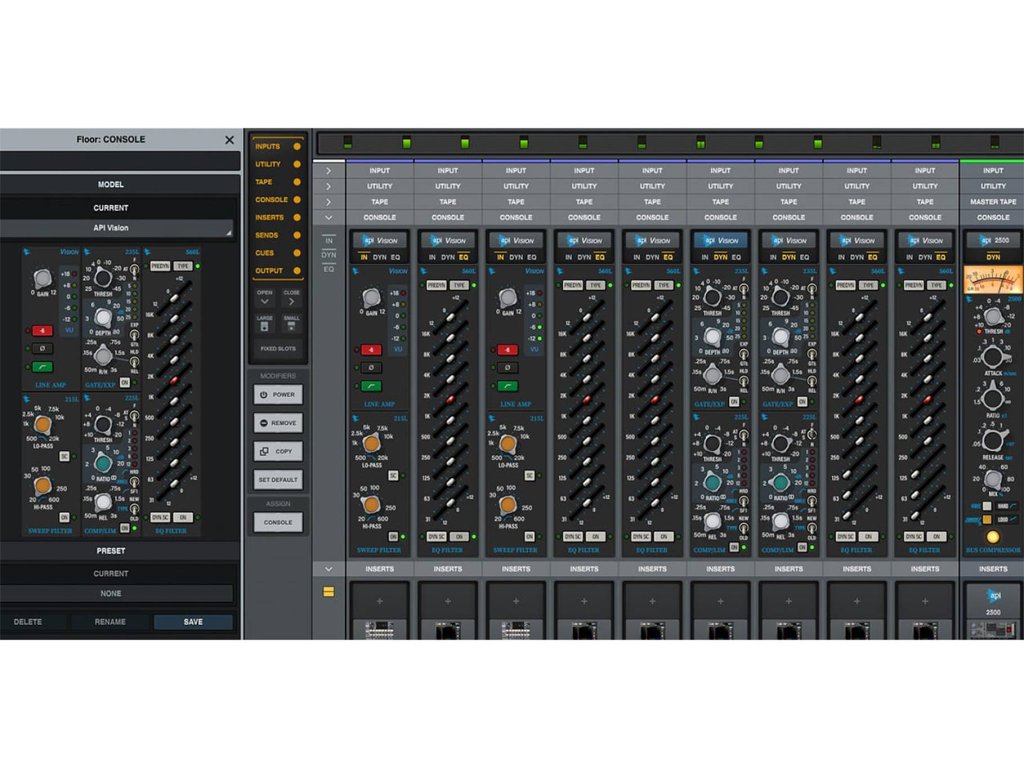1024x768 pixels.
Task: Toggle the phase invert Ø button in Model preview
Action: click(42, 348)
